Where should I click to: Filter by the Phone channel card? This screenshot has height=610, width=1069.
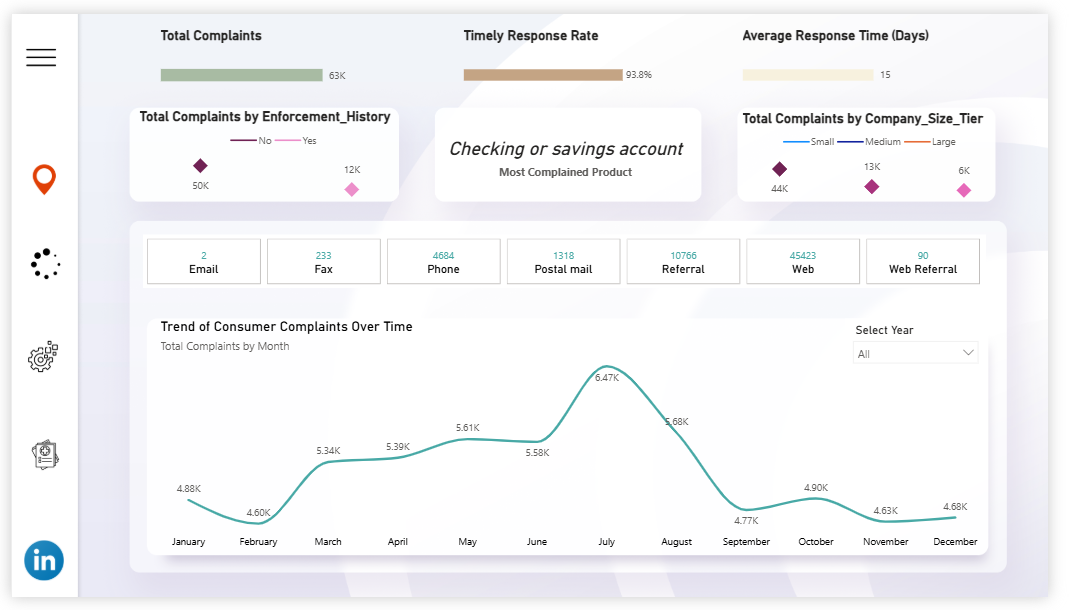tap(443, 262)
